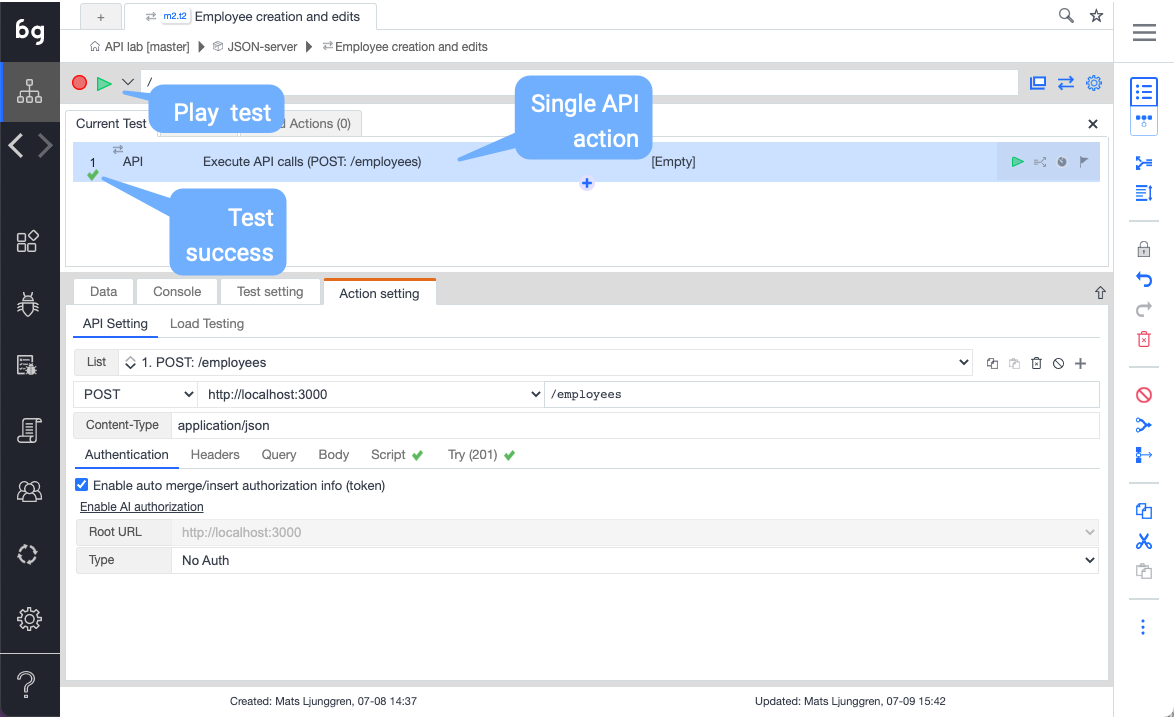Viewport: 1174px width, 717px height.
Task: Click the upload arrow icon right of Action setting
Action: coord(1100,293)
